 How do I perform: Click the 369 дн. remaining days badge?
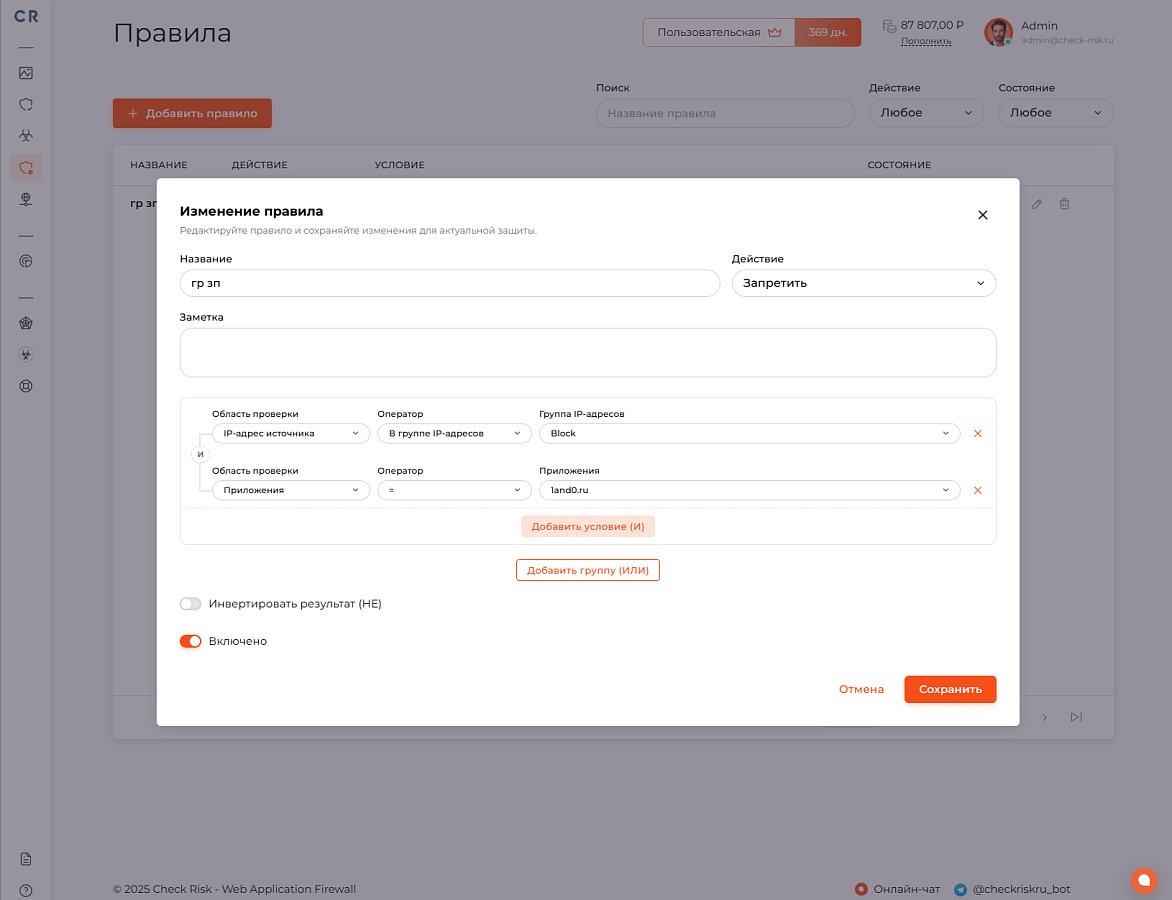827,32
